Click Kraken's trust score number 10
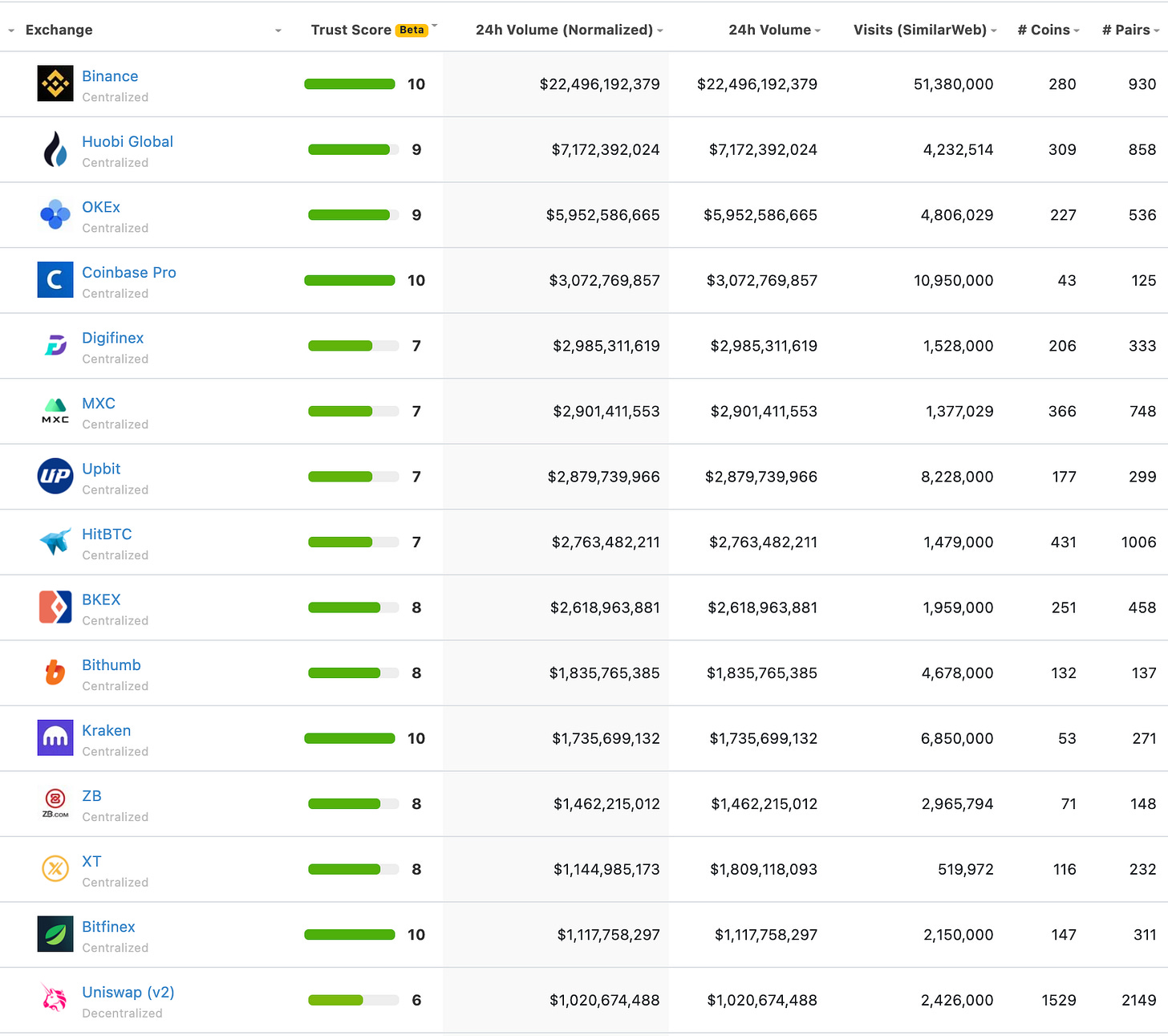The height and width of the screenshot is (1036, 1168). [x=416, y=738]
